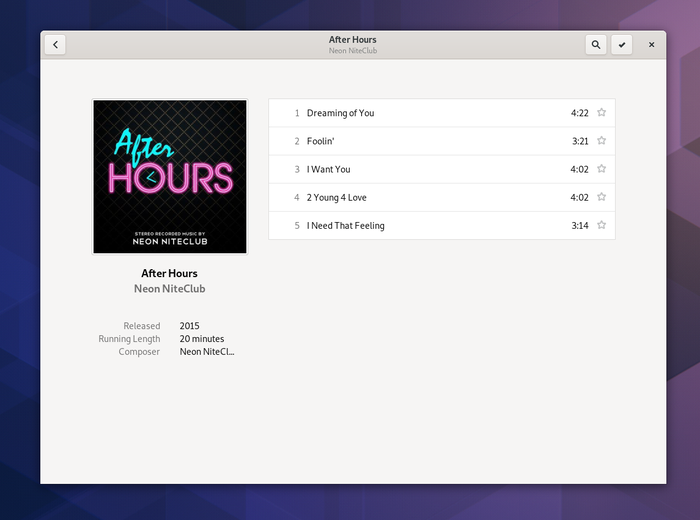This screenshot has width=700, height=520.
Task: Click the truncated Composer value
Action: coord(207,352)
